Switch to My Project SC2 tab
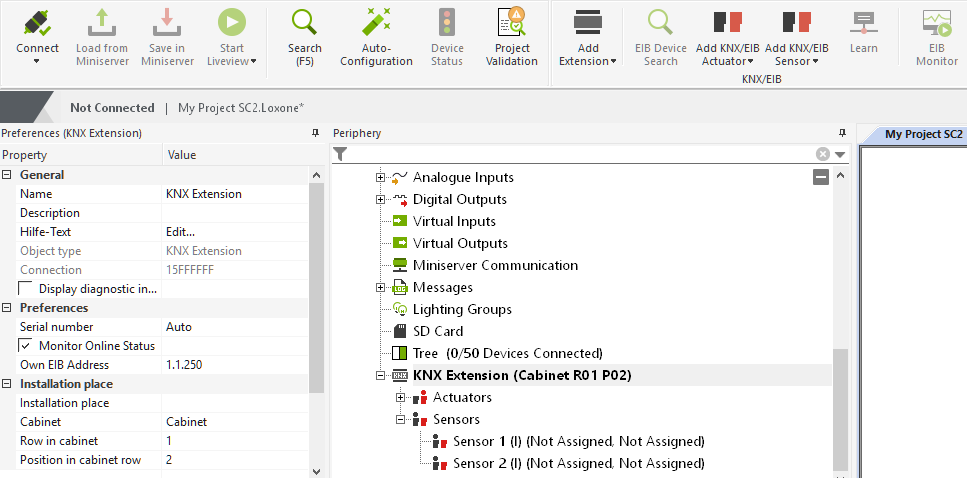This screenshot has height=478, width=967. pyautogui.click(x=923, y=134)
